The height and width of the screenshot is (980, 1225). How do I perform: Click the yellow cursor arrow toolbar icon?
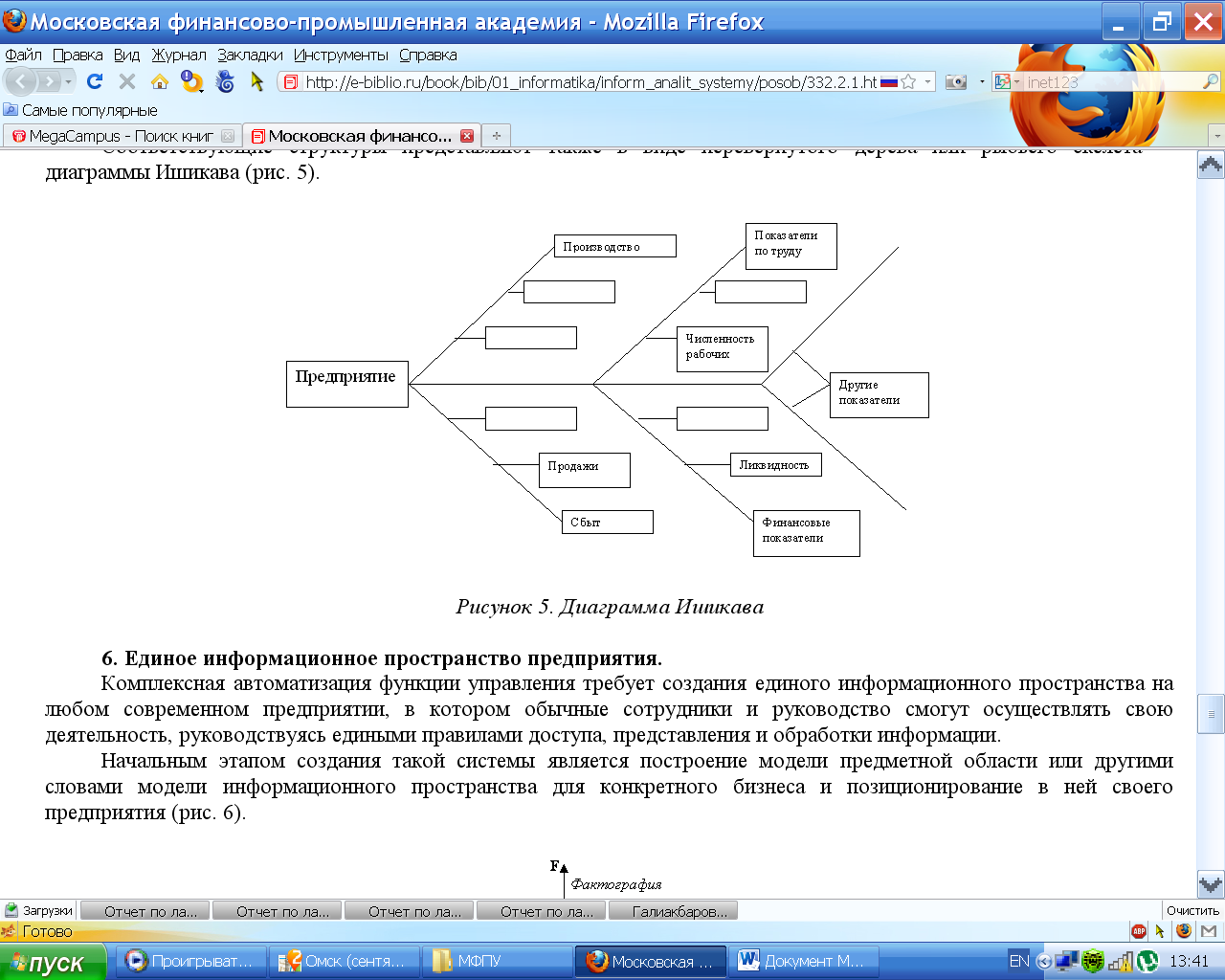[256, 82]
